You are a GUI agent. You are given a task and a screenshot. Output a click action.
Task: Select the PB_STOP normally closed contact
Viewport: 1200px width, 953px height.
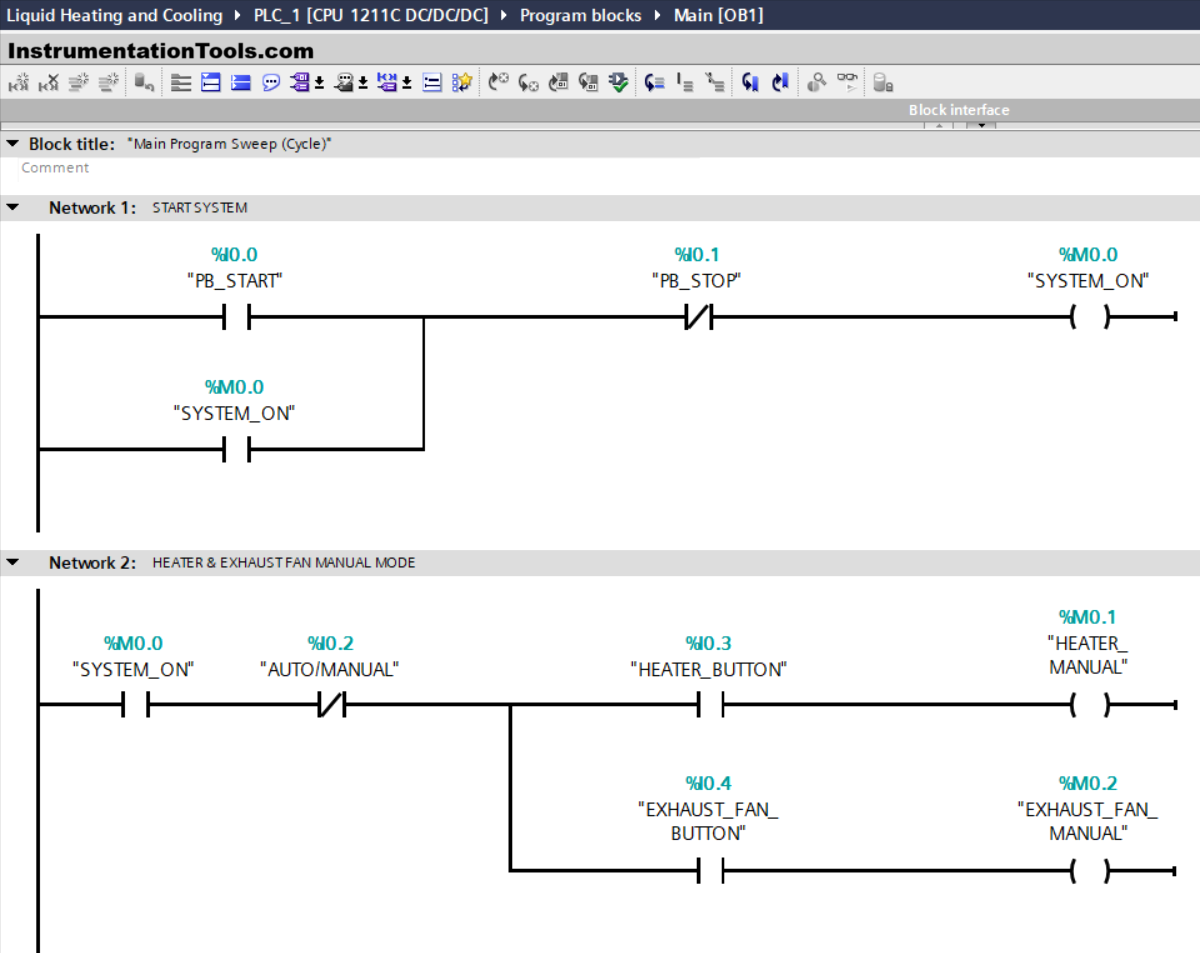pyautogui.click(x=697, y=318)
